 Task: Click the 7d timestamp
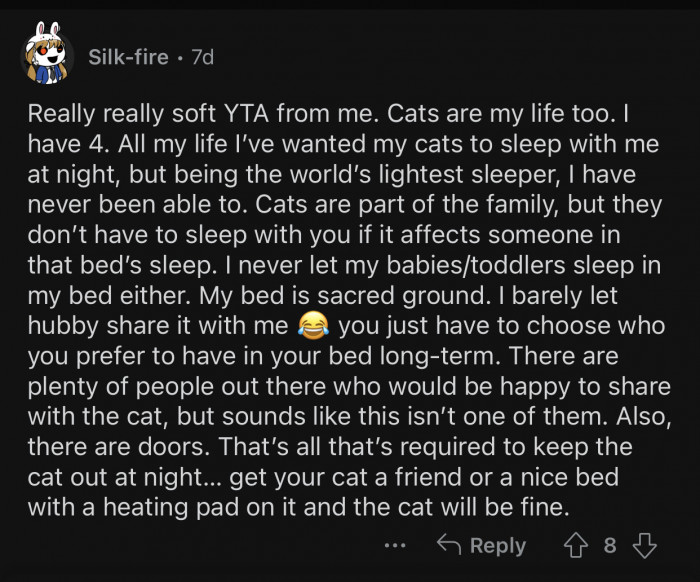[x=202, y=57]
